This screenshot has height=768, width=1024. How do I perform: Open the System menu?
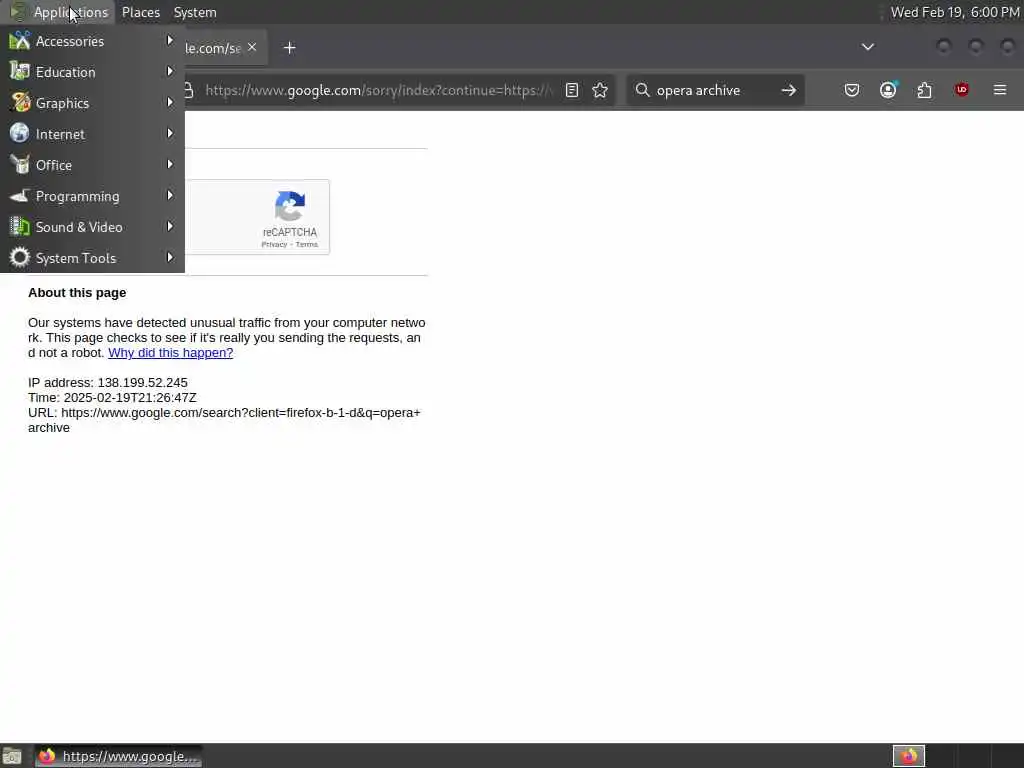pyautogui.click(x=195, y=12)
